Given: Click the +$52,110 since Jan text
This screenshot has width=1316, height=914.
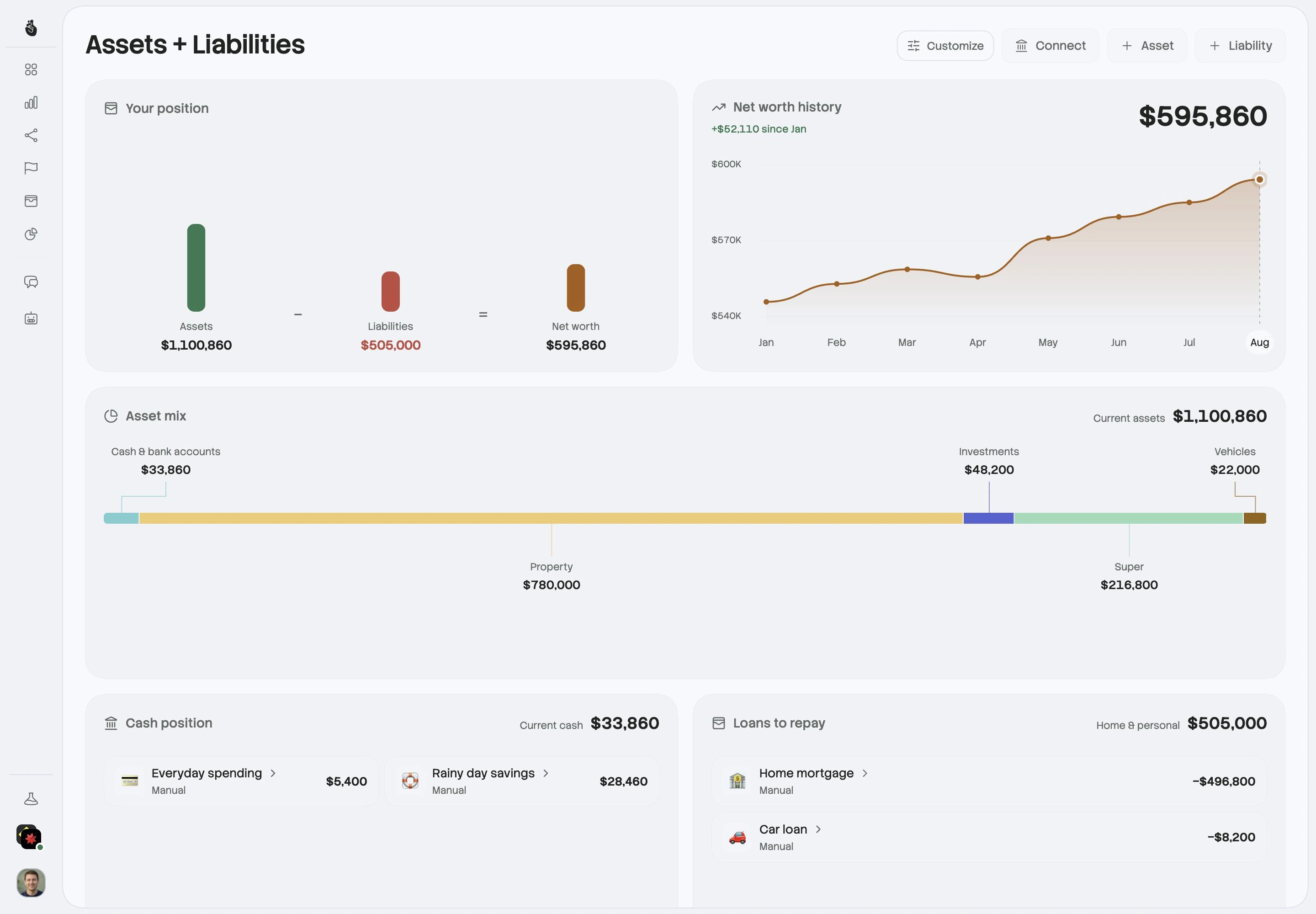Looking at the screenshot, I should [x=759, y=129].
